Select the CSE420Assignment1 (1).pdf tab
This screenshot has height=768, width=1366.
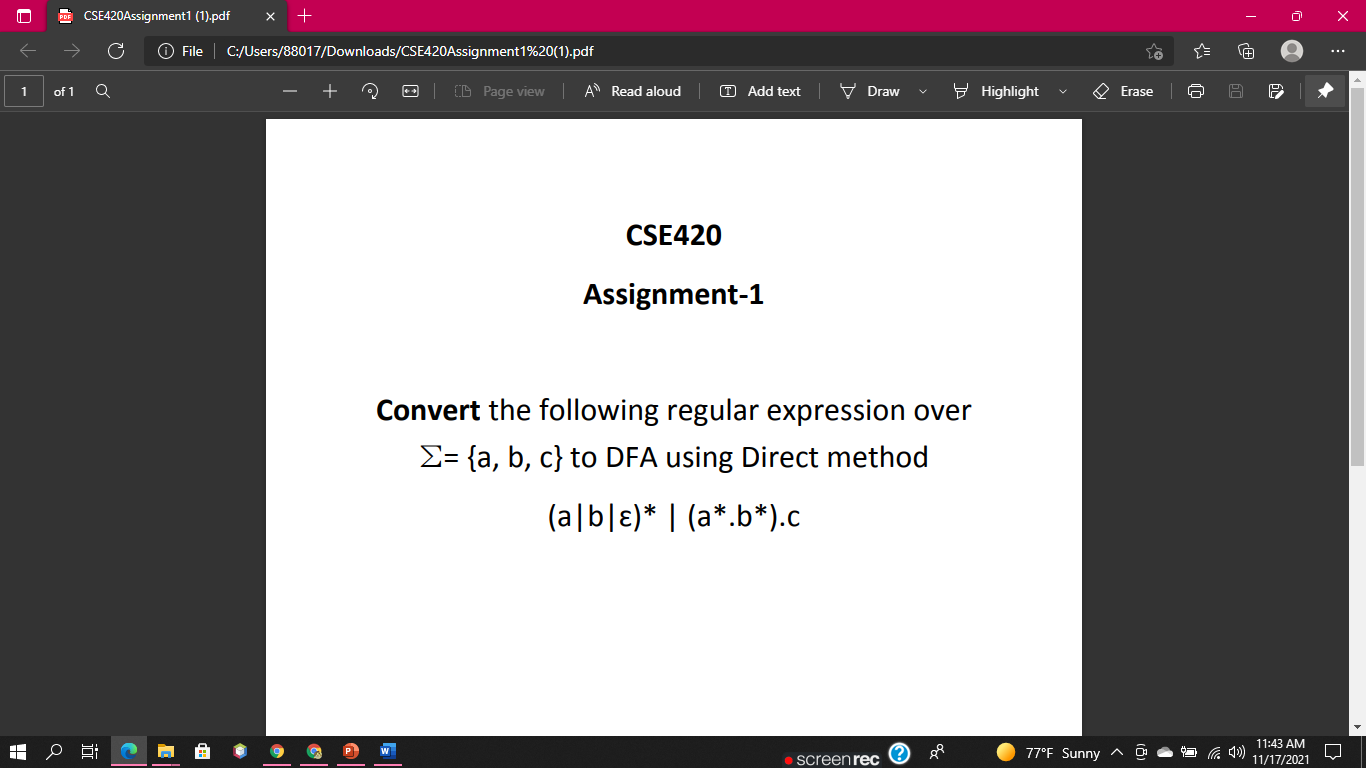click(x=167, y=16)
